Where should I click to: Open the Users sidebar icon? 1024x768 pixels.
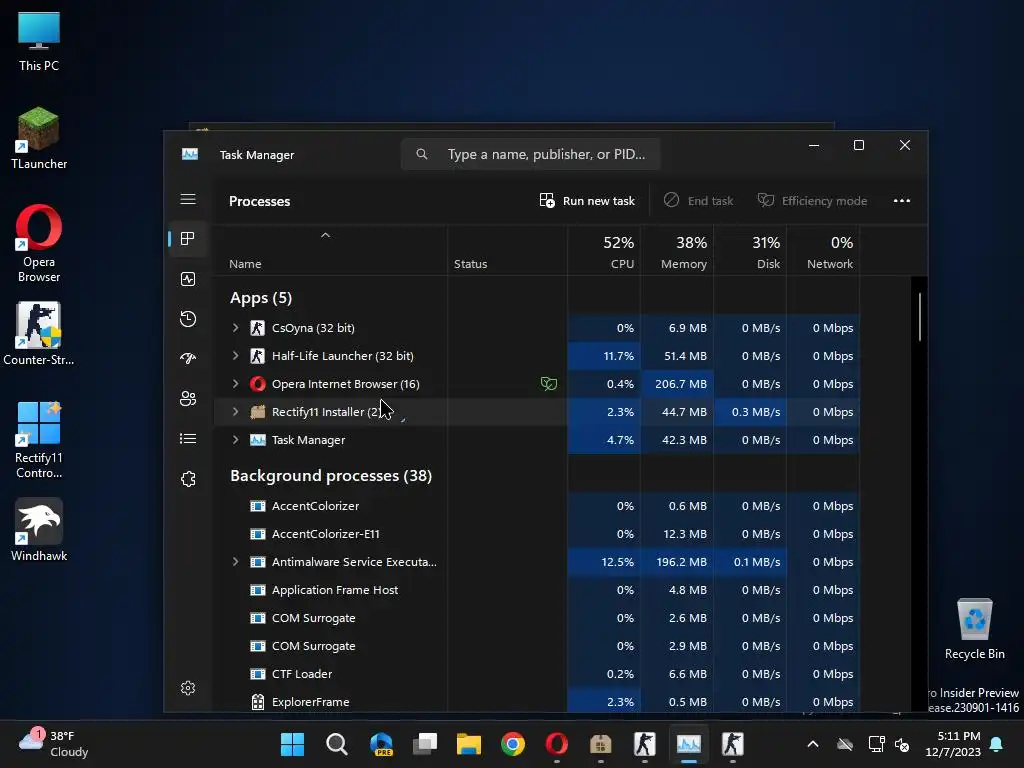pyautogui.click(x=188, y=398)
